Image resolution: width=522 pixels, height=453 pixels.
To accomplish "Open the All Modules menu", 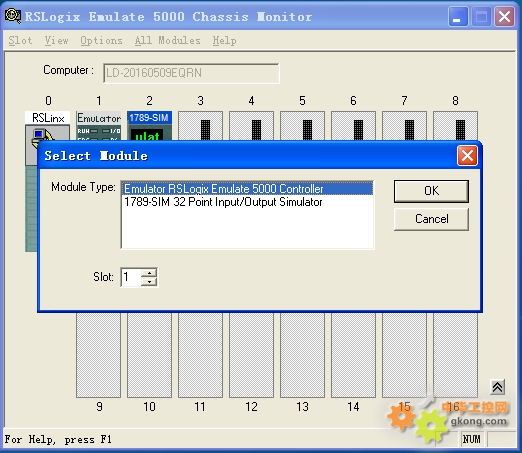I will pos(168,41).
